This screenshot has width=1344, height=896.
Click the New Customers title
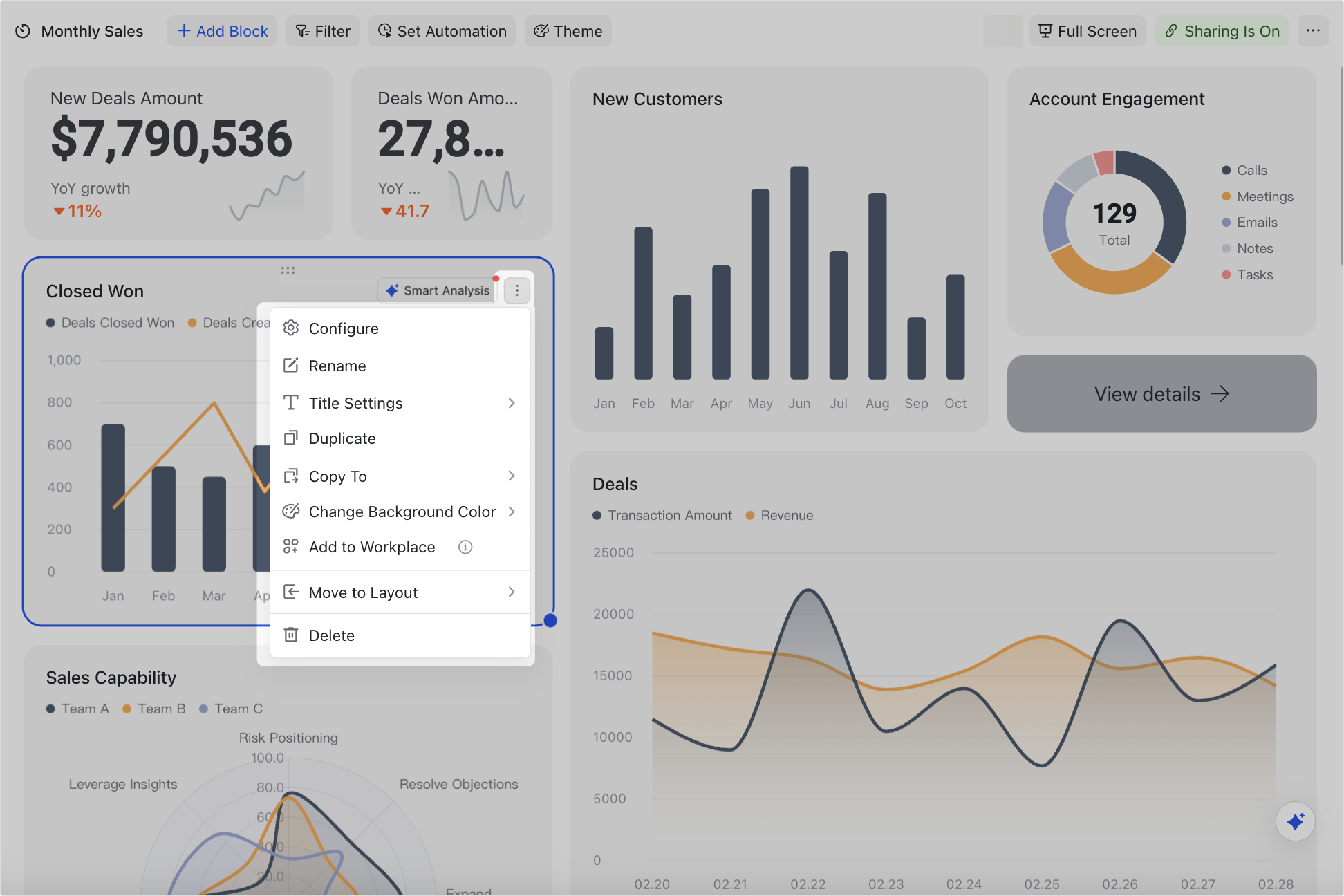657,99
